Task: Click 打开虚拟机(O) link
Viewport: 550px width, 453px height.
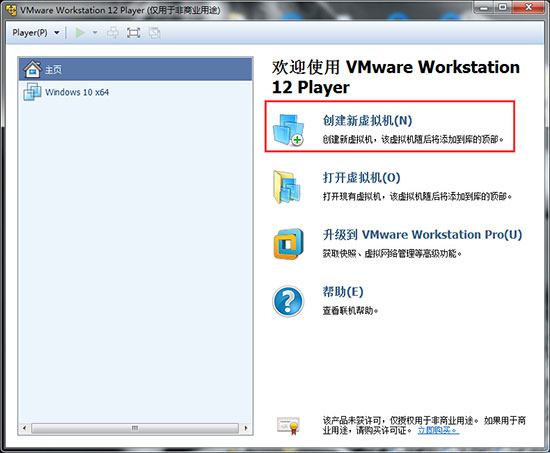Action: [x=361, y=177]
